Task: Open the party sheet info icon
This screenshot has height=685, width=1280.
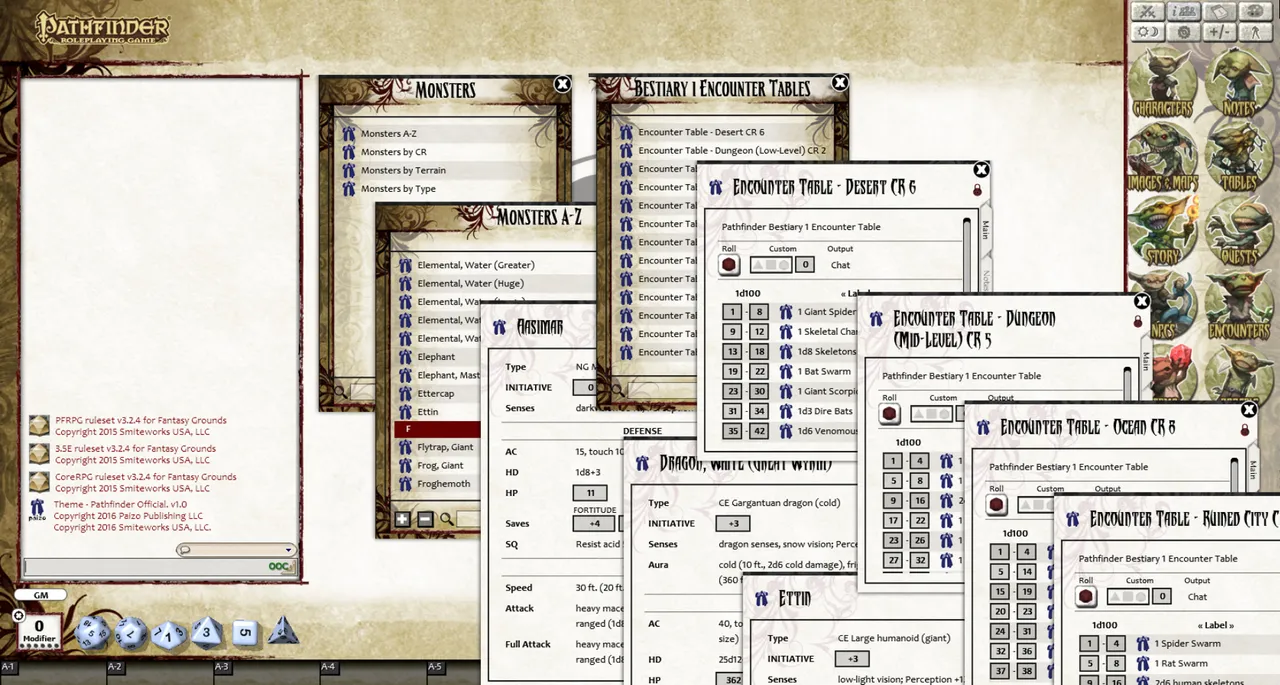Action: (x=1184, y=11)
